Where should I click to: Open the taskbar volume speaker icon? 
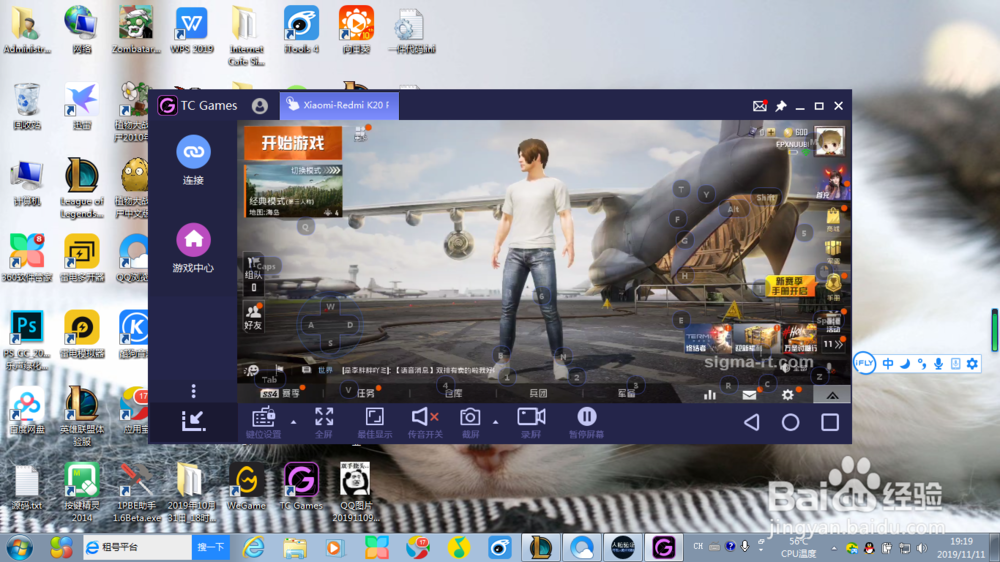pos(922,548)
